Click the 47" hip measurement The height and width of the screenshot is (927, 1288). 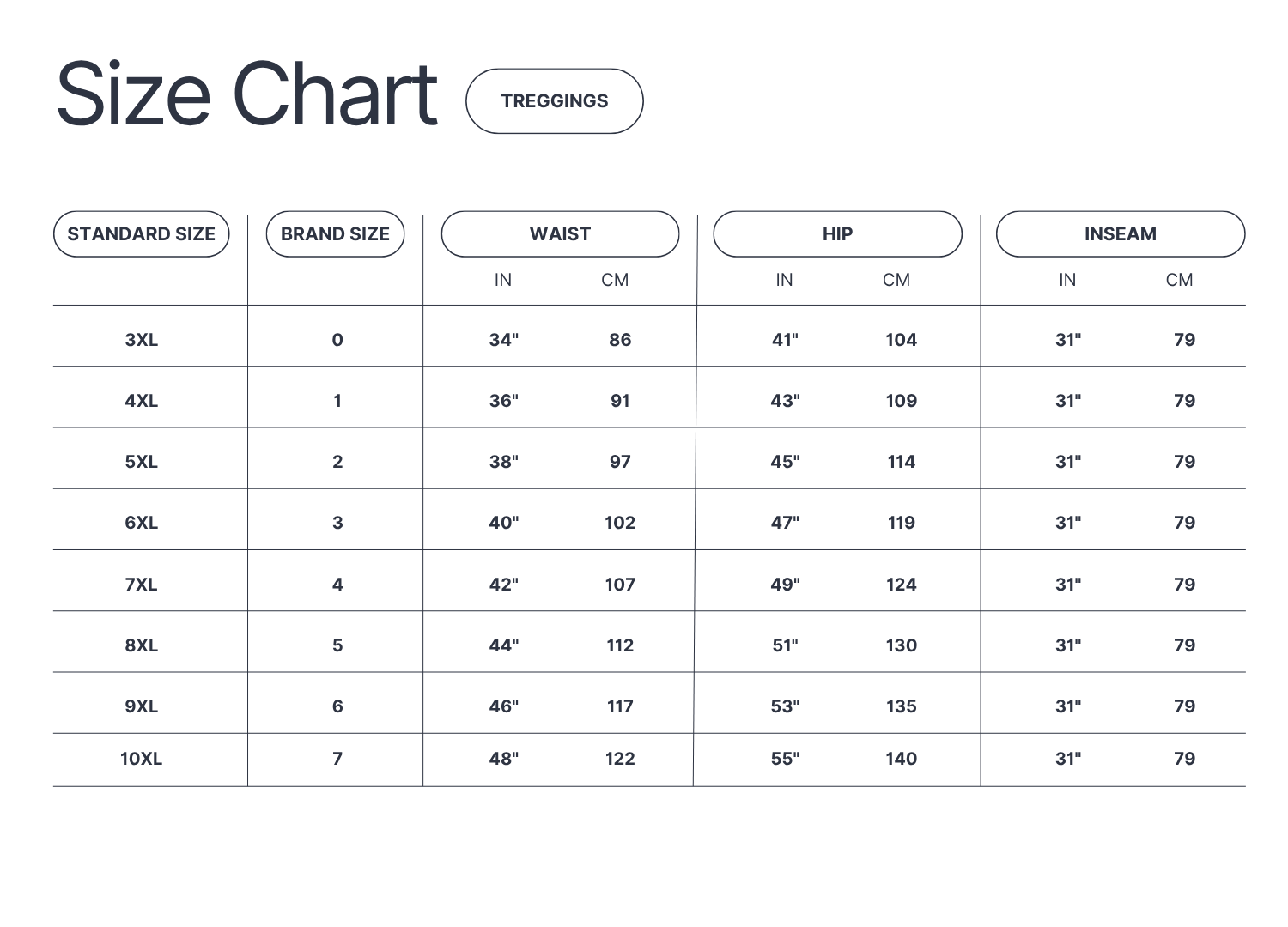pos(785,523)
